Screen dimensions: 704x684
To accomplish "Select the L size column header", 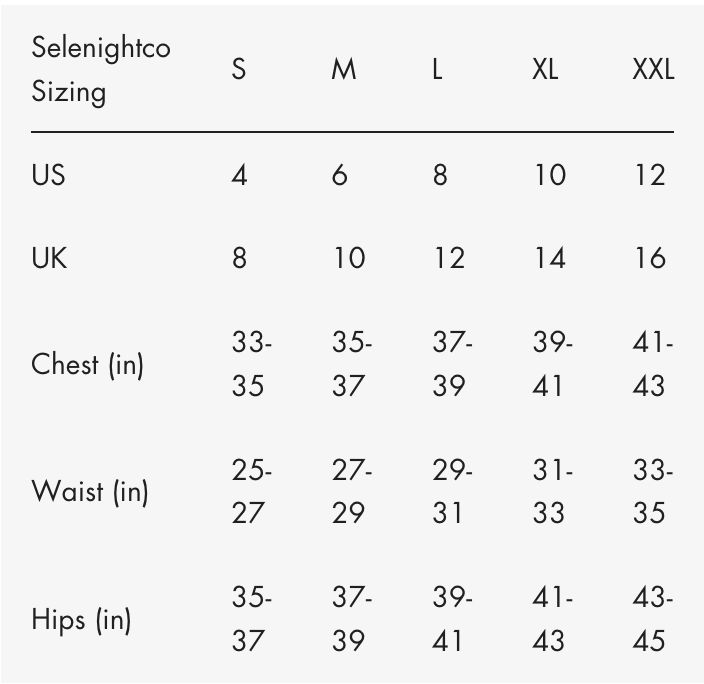I will 437,71.
